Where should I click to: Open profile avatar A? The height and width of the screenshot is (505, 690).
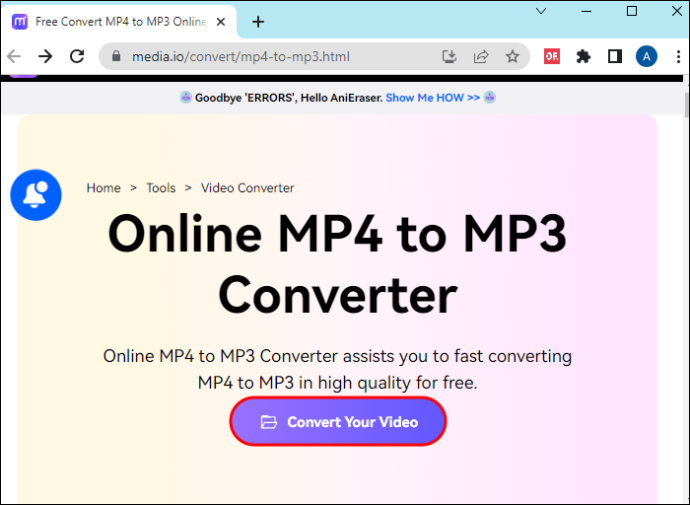click(x=646, y=56)
